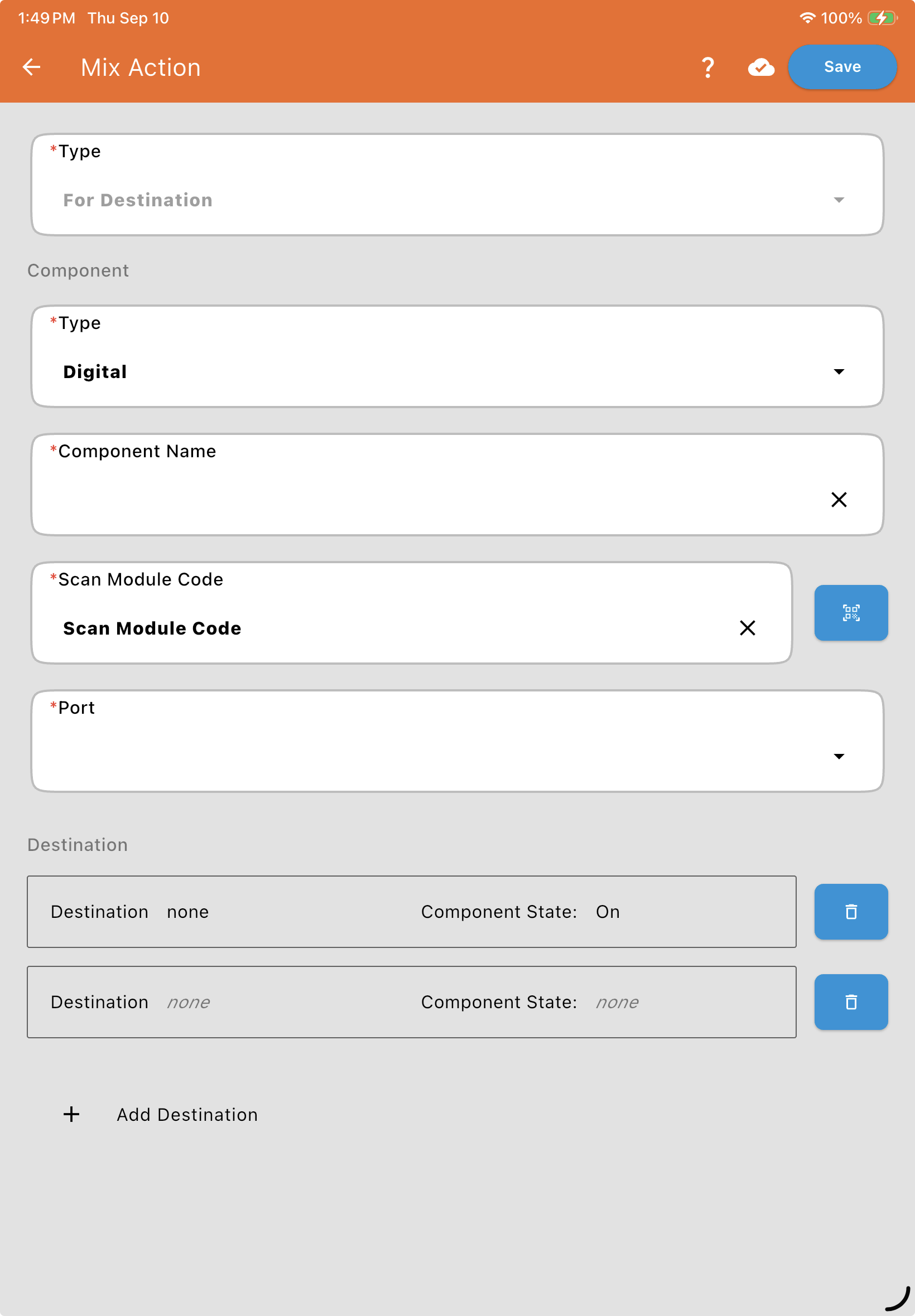The image size is (915, 1316).
Task: Tap the Wi-Fi icon in status bar
Action: point(807,18)
